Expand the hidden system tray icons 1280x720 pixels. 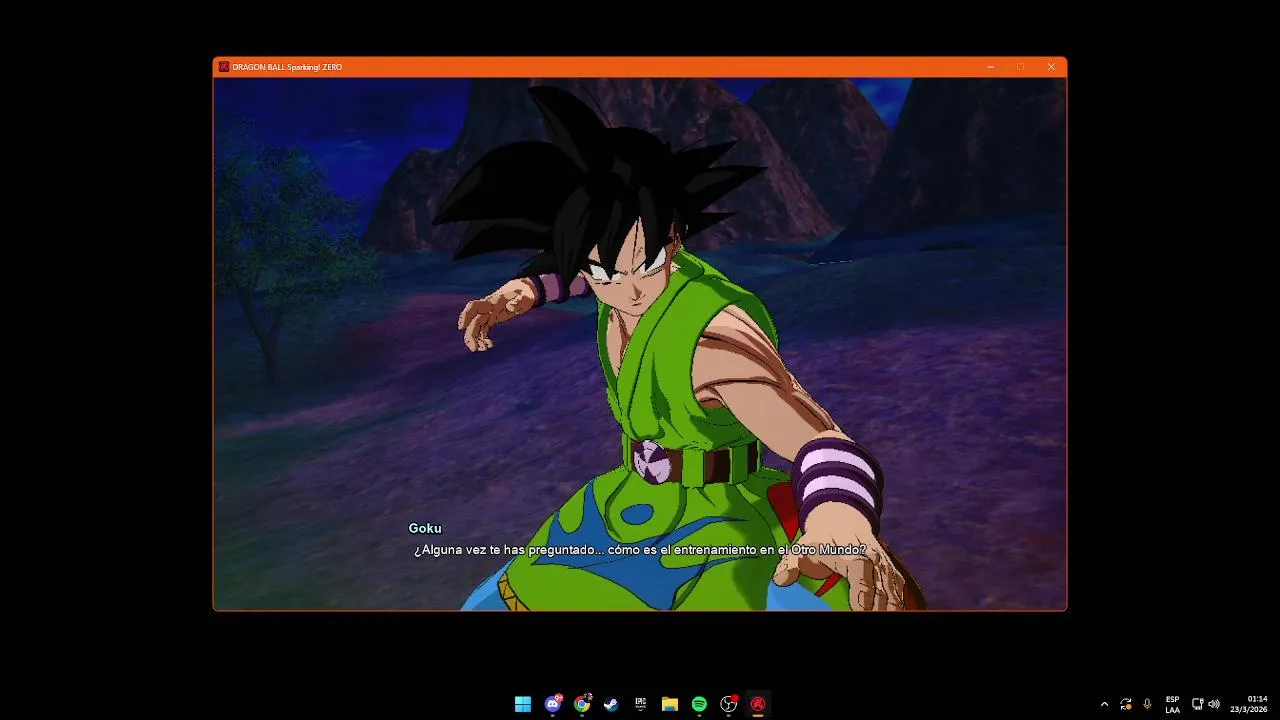(1104, 704)
